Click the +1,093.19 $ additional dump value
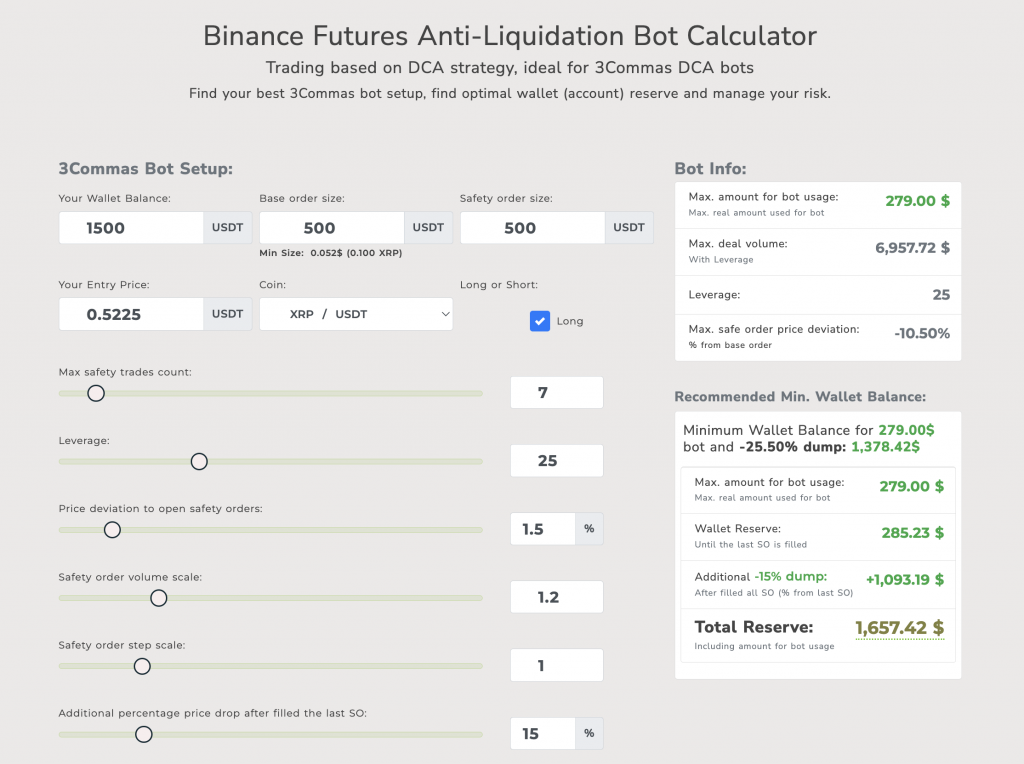The height and width of the screenshot is (764, 1024). (905, 580)
